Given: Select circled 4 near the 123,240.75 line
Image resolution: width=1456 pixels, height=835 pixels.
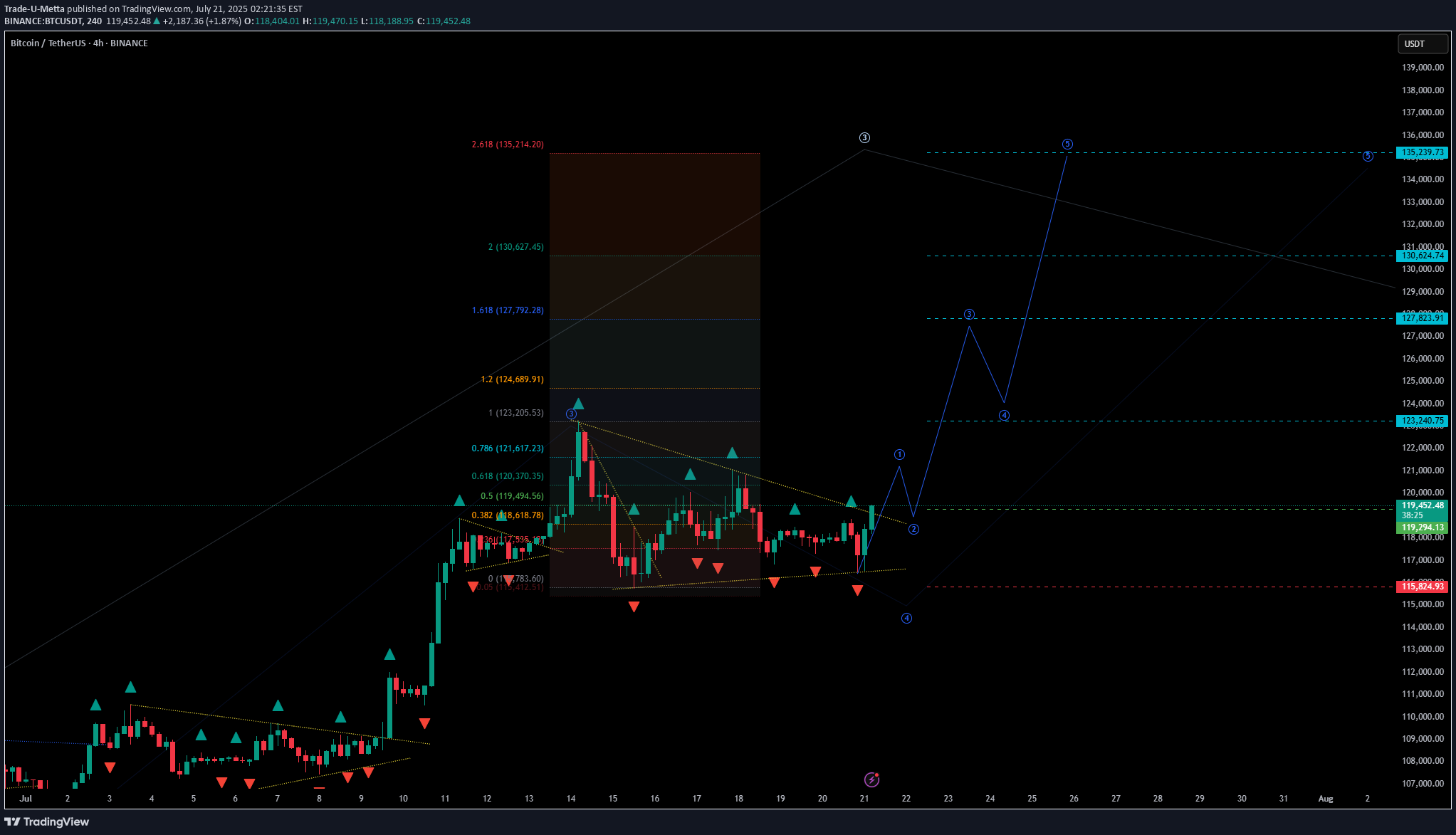Looking at the screenshot, I should [x=1004, y=415].
